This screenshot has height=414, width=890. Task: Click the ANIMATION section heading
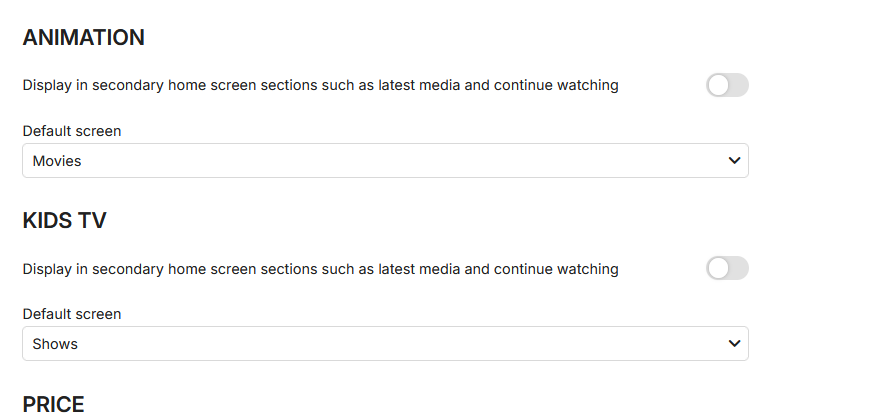84,38
